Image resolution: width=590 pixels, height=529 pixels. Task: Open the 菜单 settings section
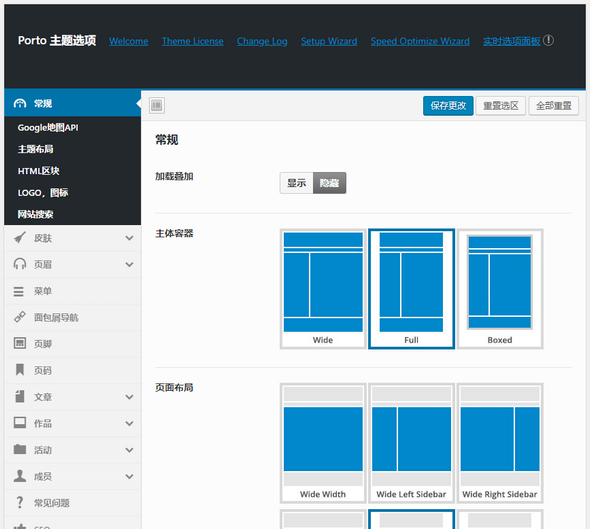point(72,291)
